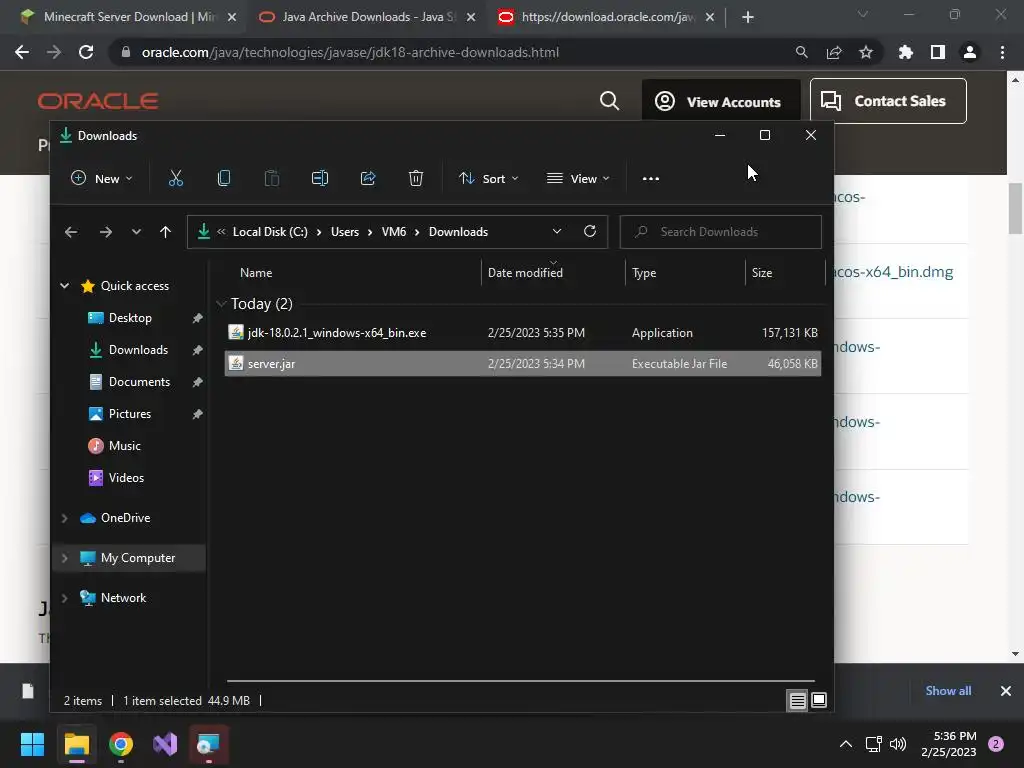Image resolution: width=1024 pixels, height=768 pixels.
Task: Expand Network in navigation pane
Action: (65, 598)
